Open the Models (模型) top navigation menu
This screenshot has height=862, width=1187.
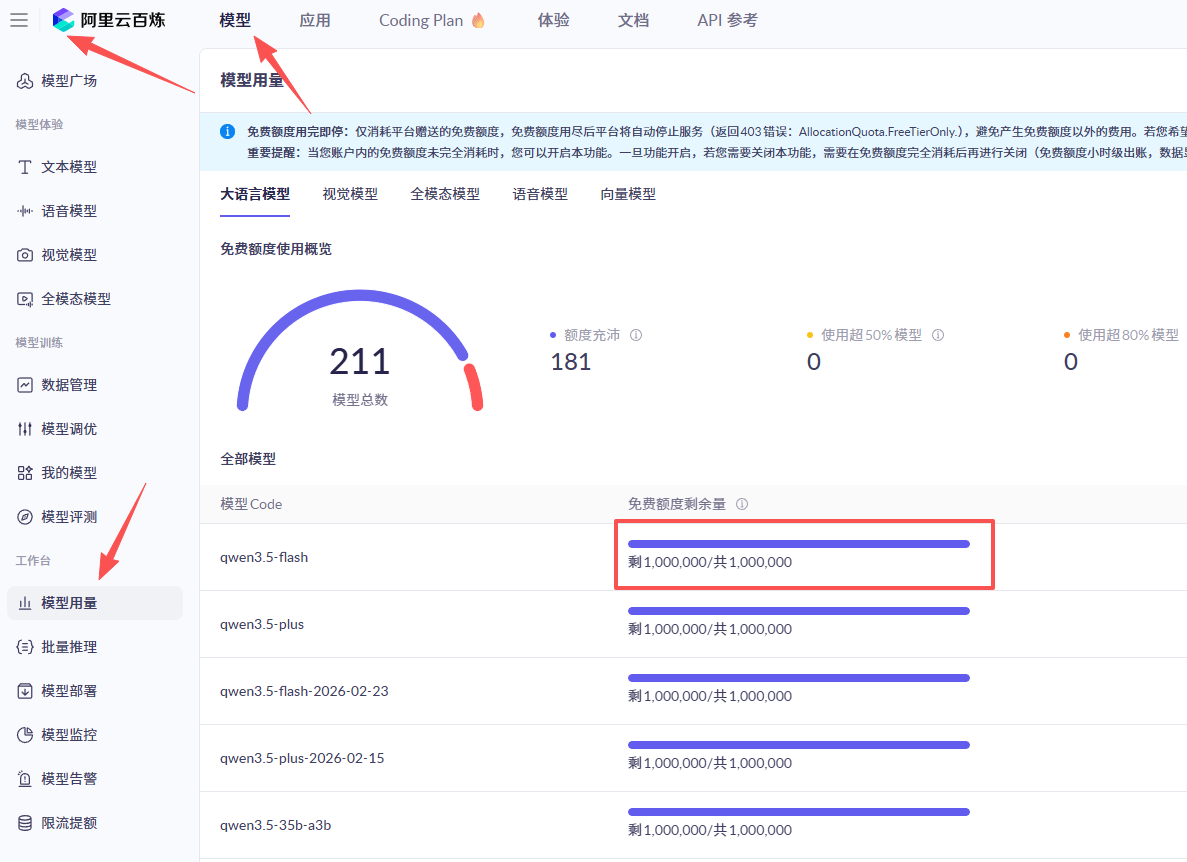tap(235, 20)
